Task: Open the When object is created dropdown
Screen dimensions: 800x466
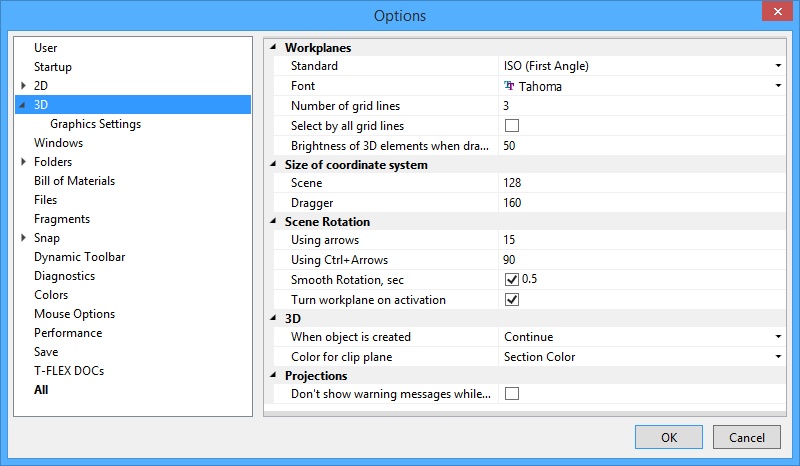Action: (x=778, y=337)
